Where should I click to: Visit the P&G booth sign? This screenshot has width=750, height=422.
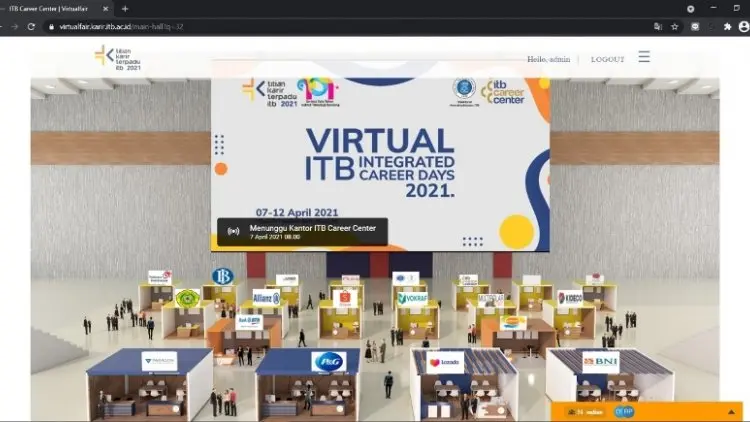pos(328,362)
